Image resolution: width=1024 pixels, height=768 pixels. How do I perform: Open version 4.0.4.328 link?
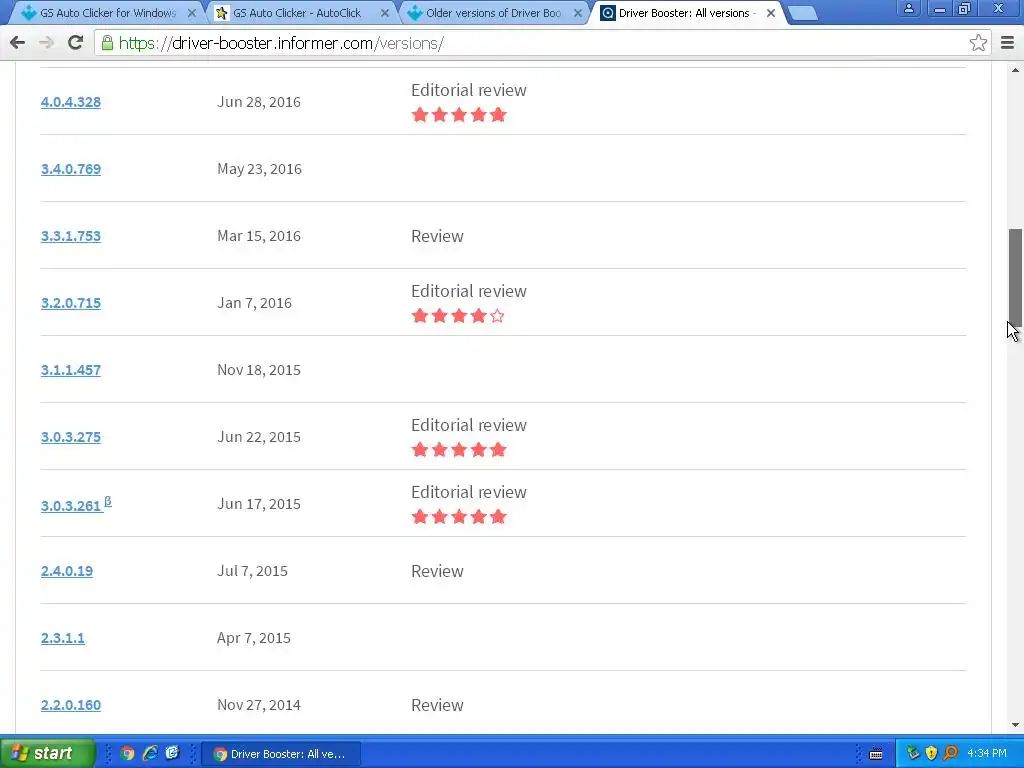(x=71, y=102)
